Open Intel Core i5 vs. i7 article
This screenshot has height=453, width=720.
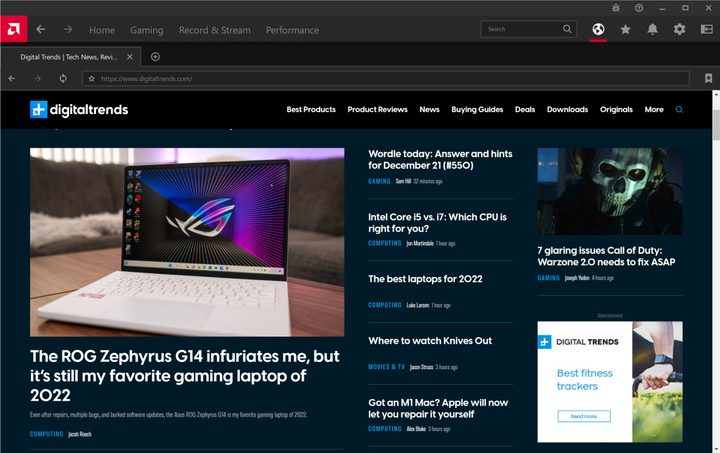[x=437, y=223]
